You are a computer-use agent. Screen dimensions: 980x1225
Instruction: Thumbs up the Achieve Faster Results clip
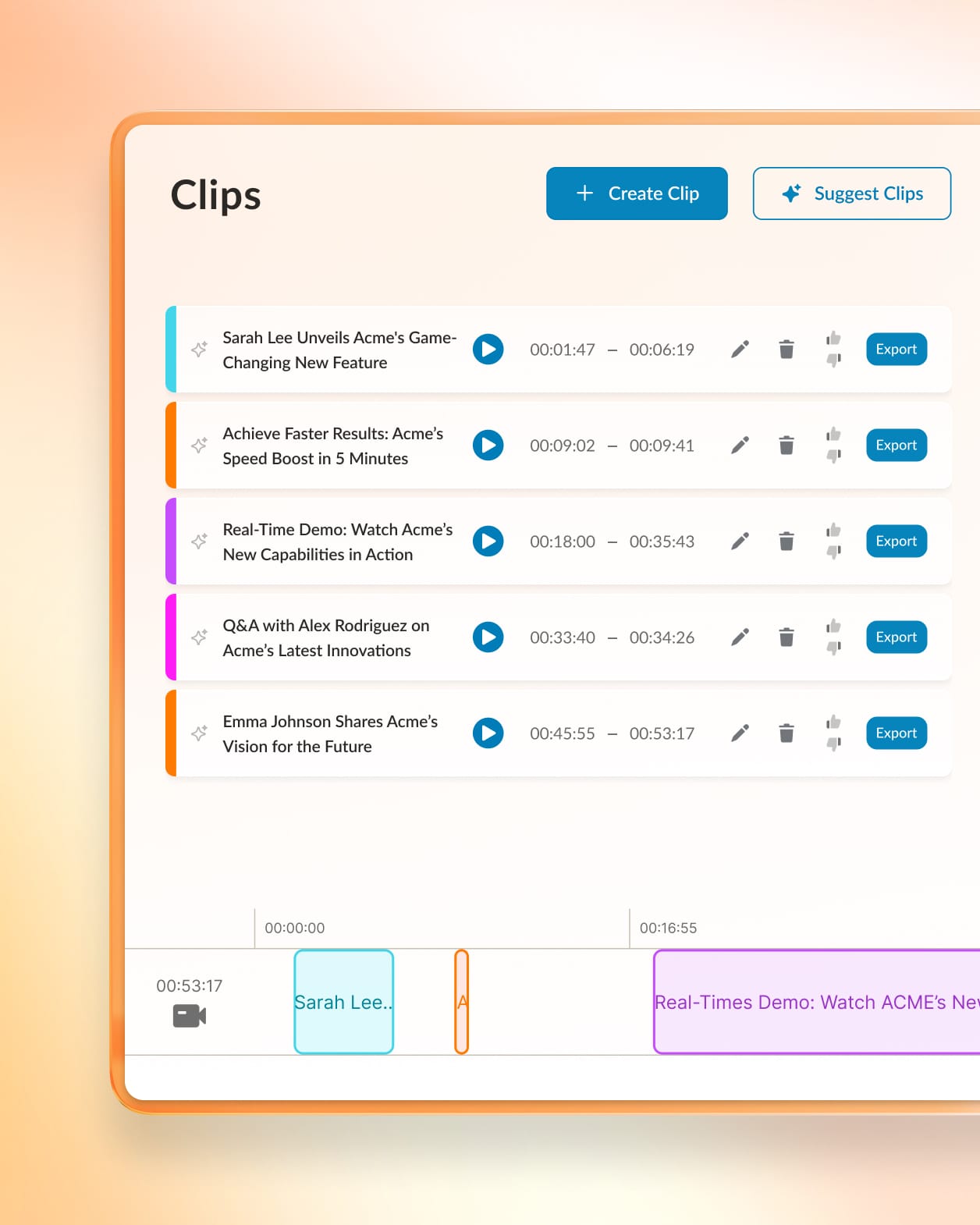point(833,434)
